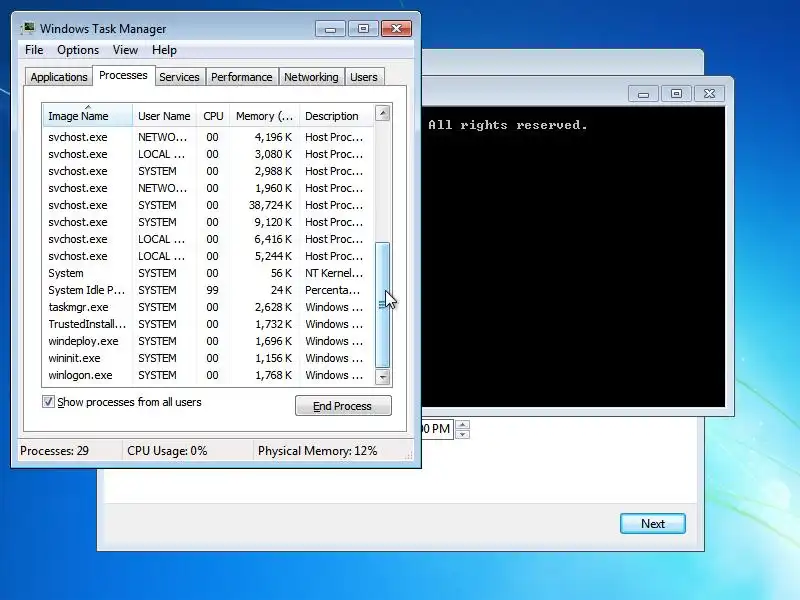Screen dimensions: 800x600
Task: Select svchost.exe using 5,244 K memory
Action: click(x=208, y=256)
